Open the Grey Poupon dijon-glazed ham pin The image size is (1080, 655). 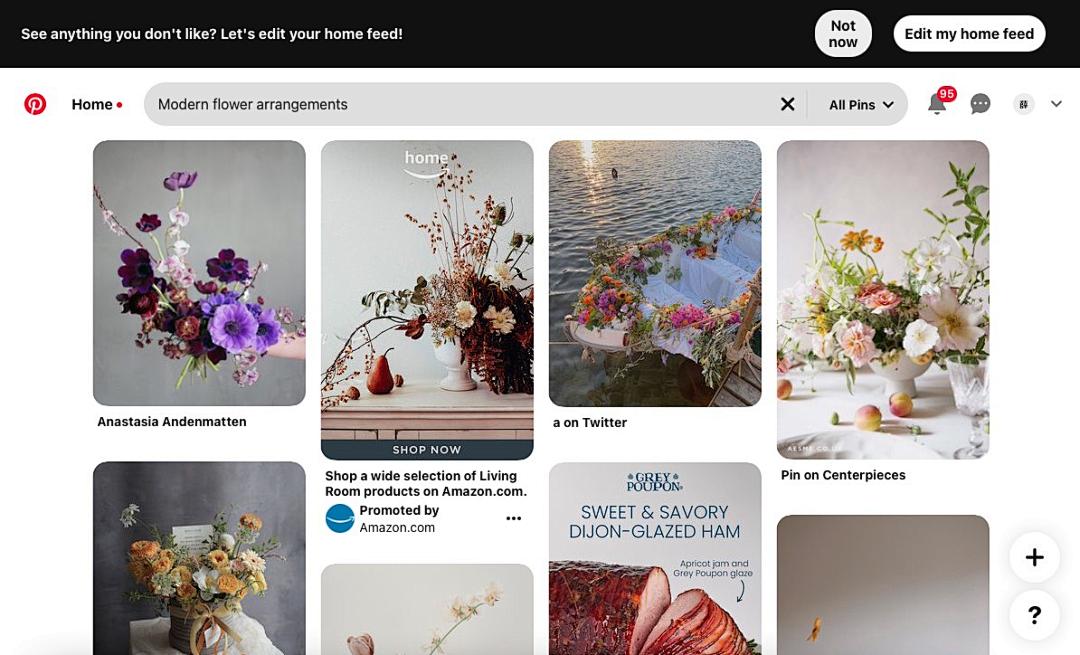655,559
